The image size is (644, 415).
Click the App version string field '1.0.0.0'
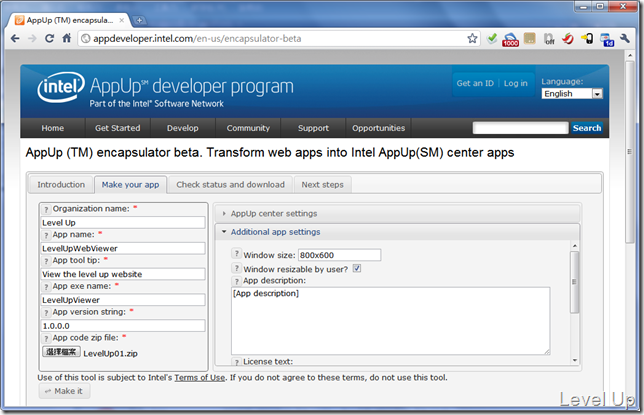coord(123,326)
